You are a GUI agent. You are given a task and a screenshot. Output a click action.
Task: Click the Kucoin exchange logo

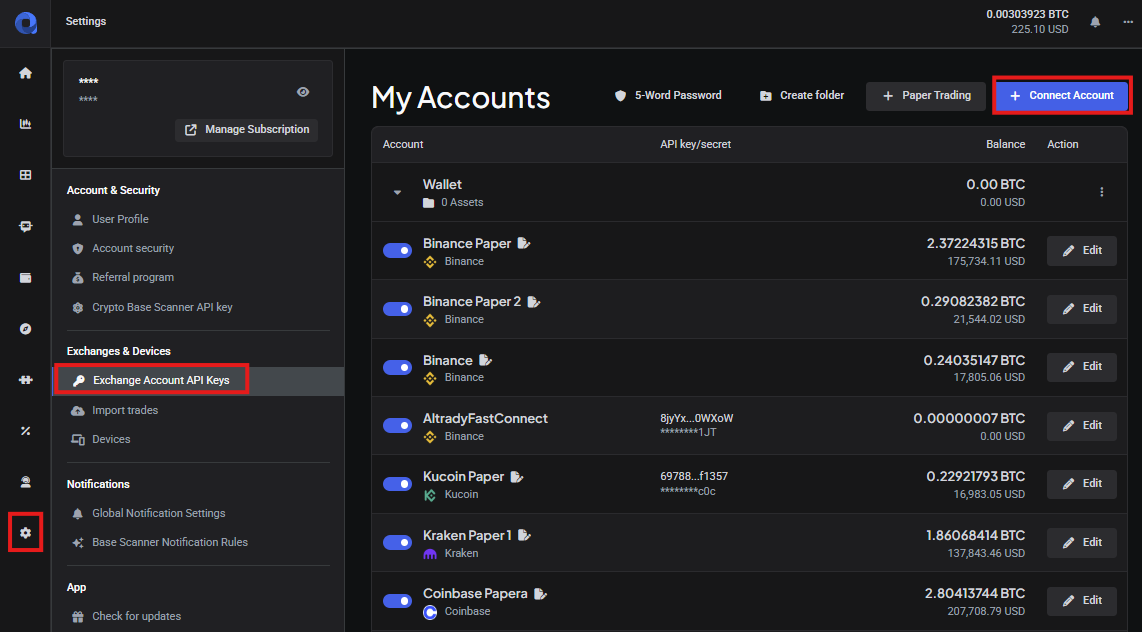(x=430, y=494)
